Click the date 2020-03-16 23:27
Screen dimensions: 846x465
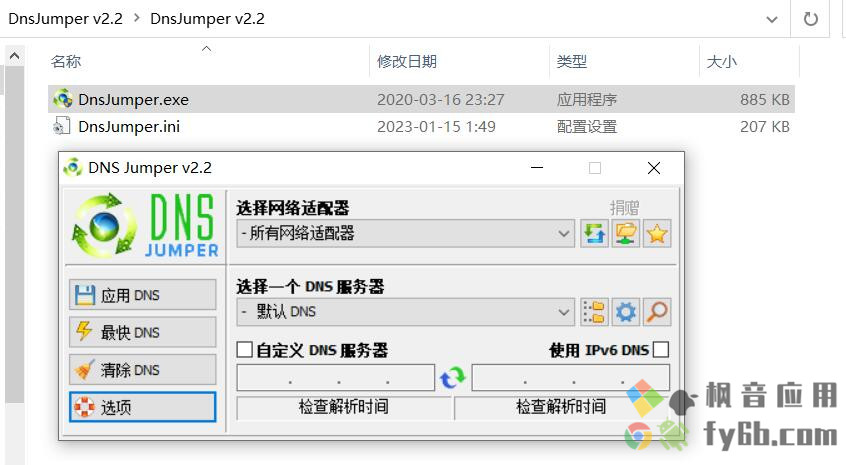pos(440,99)
